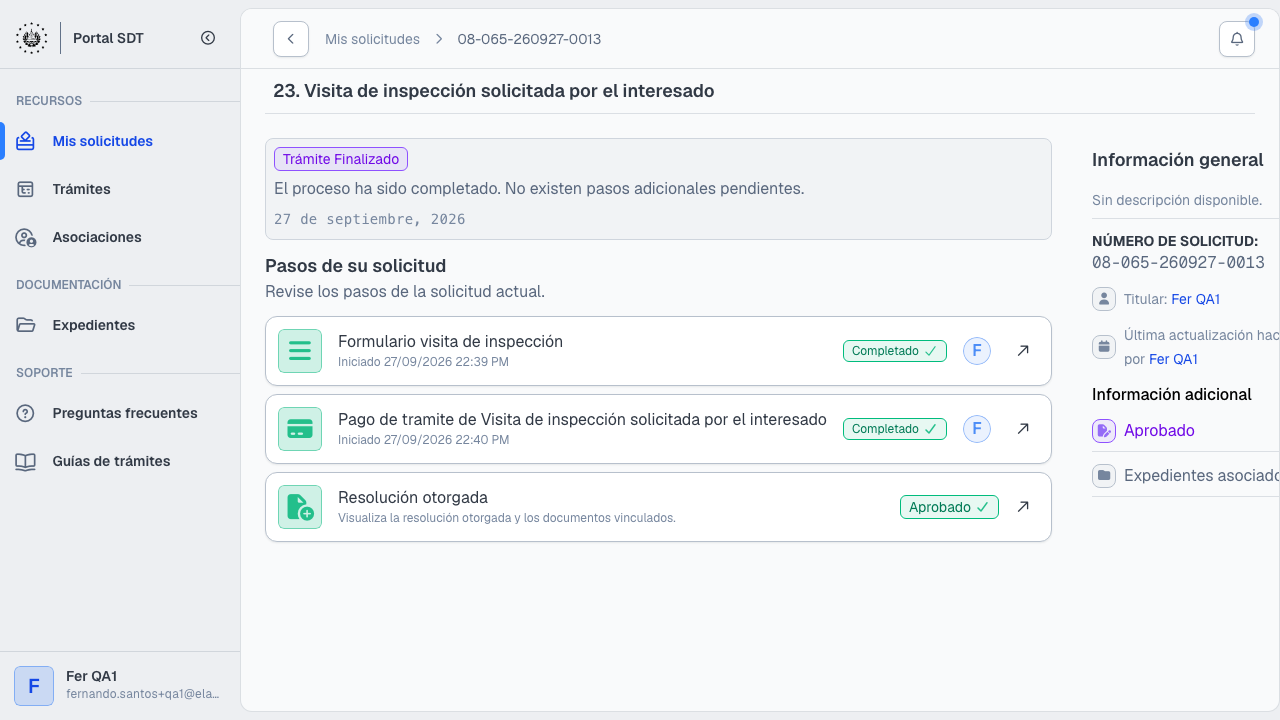Screen dimensions: 1280x720
Task: Click the purple Aprobado document icon
Action: [1104, 431]
